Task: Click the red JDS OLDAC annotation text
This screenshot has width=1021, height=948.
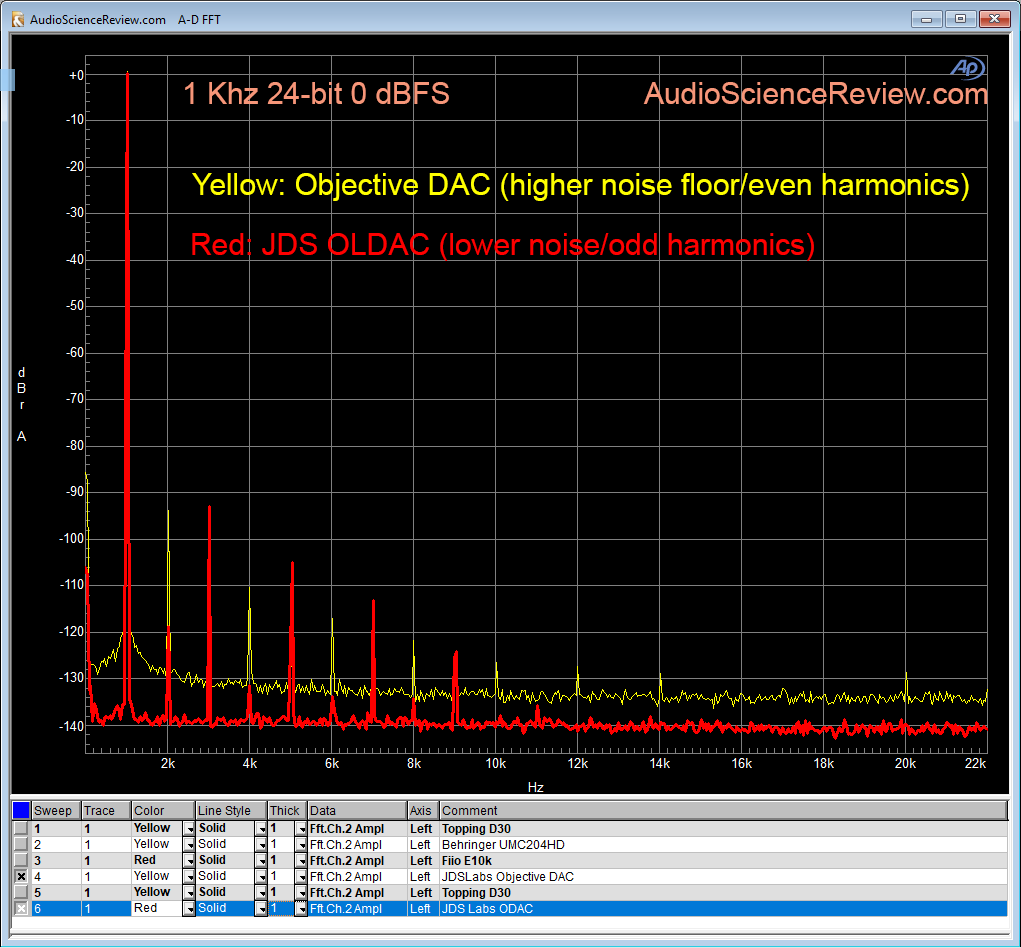Action: click(x=503, y=245)
